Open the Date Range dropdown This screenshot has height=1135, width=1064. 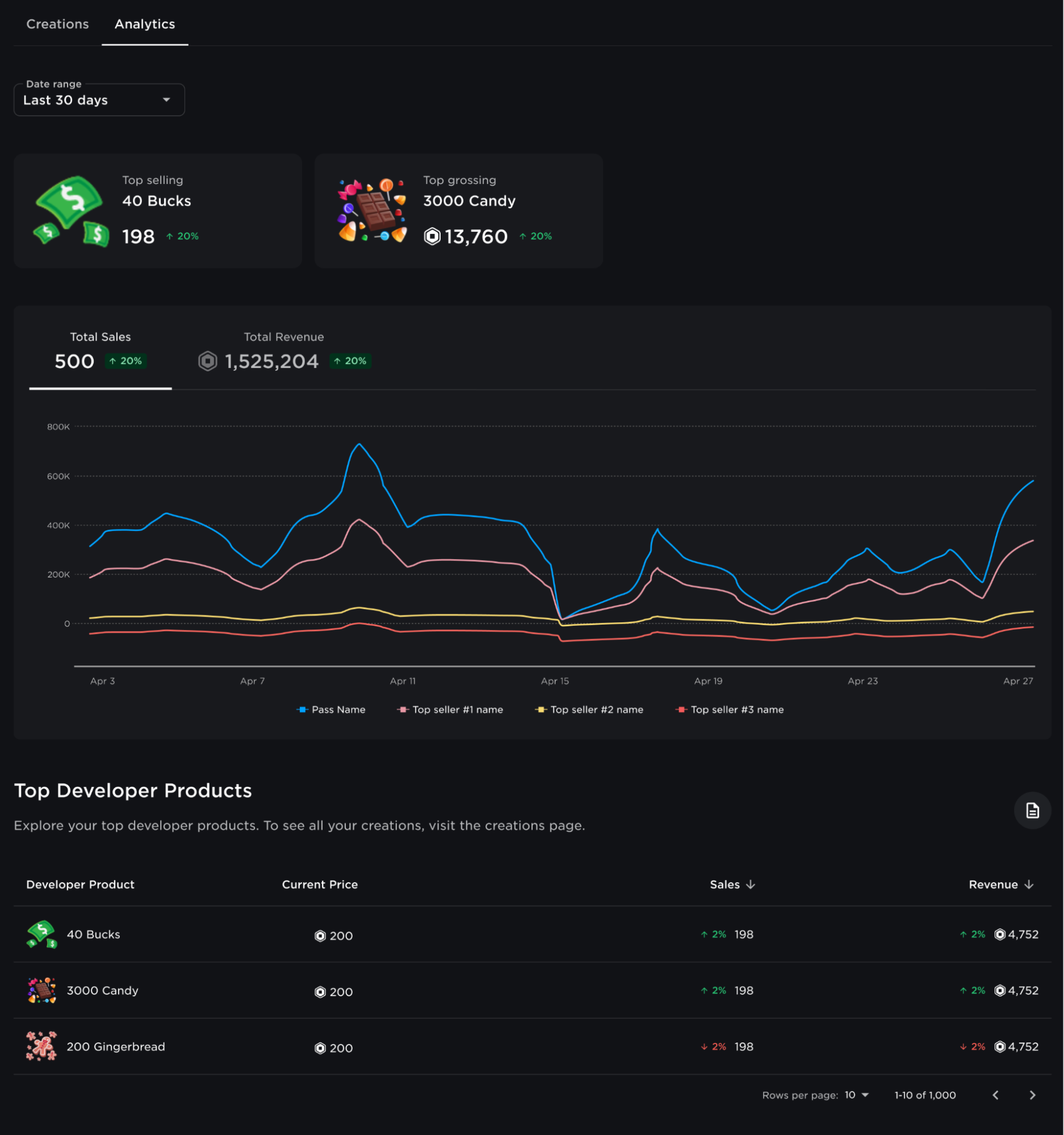[x=97, y=99]
